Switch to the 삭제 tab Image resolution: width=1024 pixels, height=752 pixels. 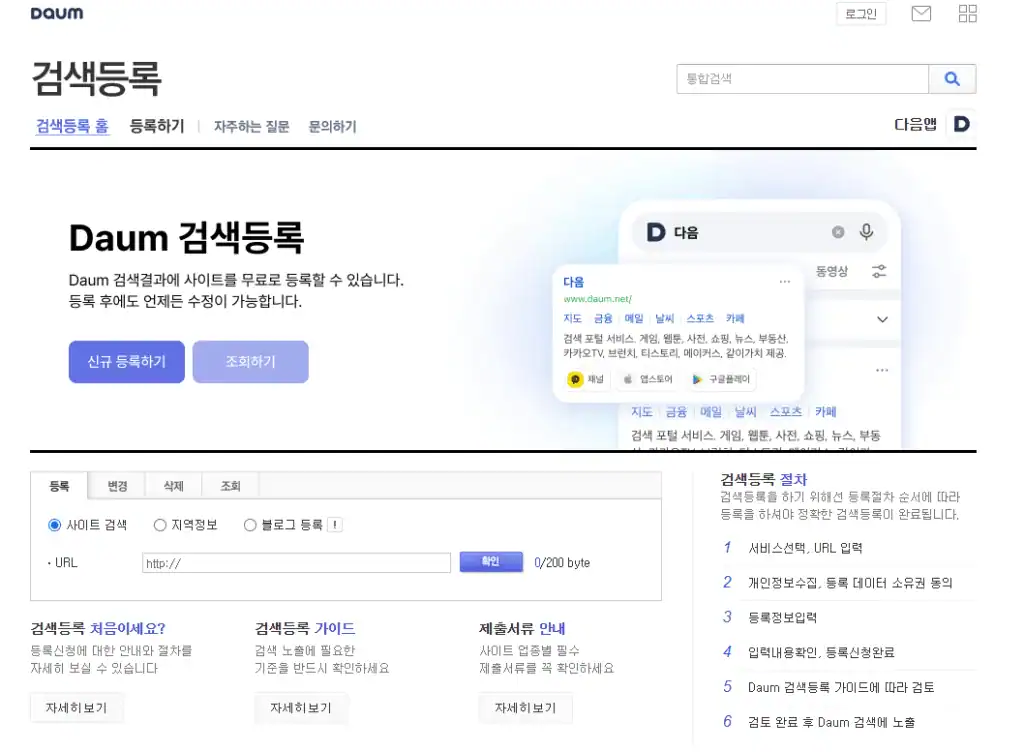(173, 486)
